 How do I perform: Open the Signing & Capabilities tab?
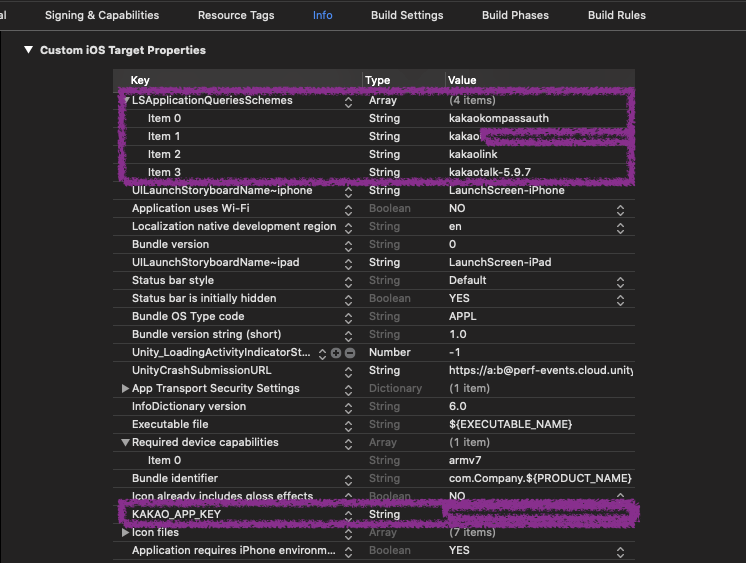102,16
